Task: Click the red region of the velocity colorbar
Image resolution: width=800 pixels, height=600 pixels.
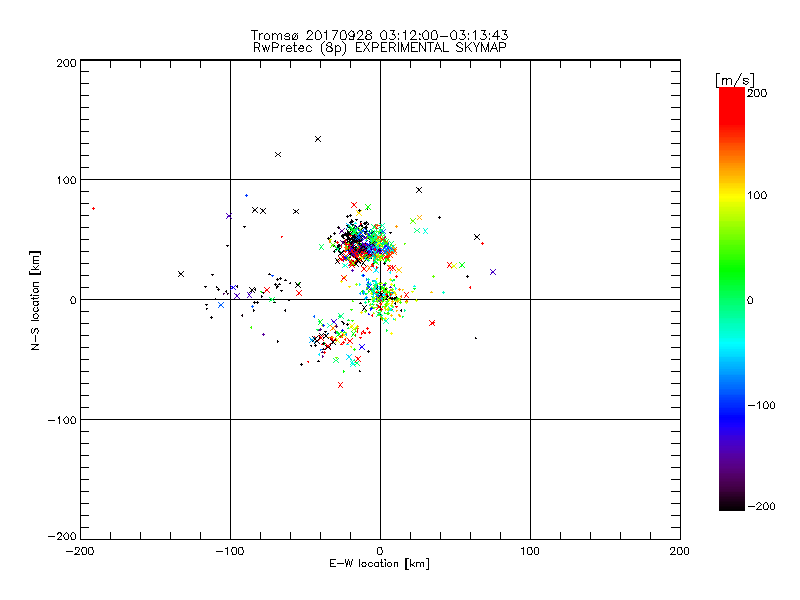Action: click(732, 107)
